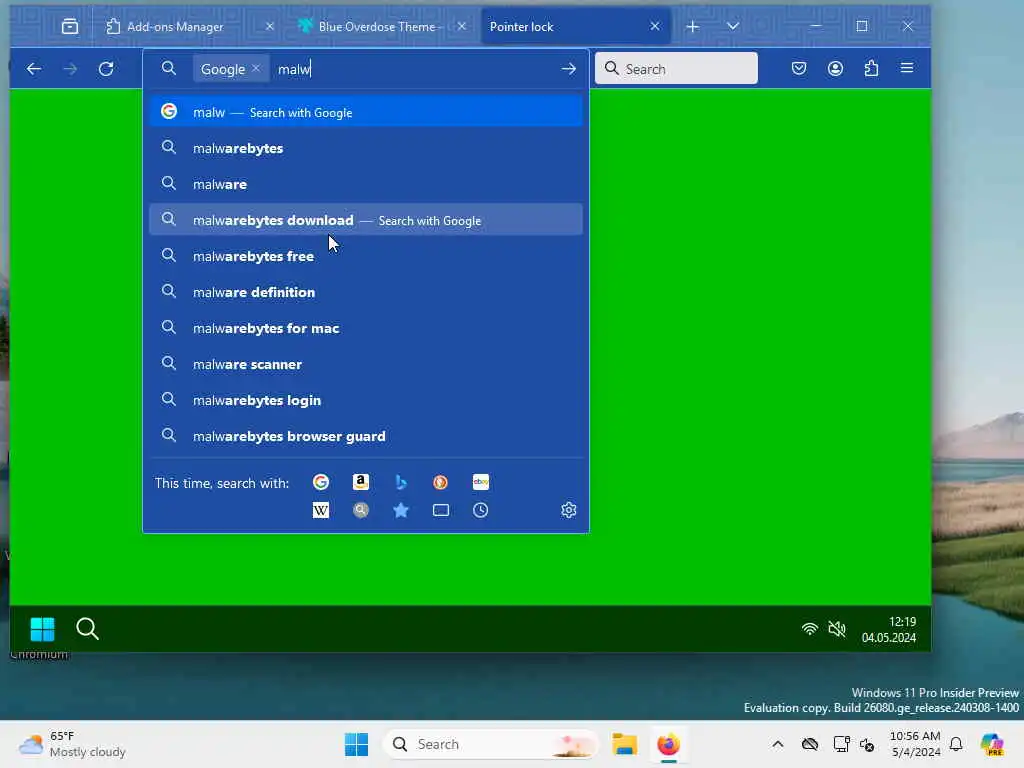
Task: Click the Firefox back arrow button
Action: 34,69
